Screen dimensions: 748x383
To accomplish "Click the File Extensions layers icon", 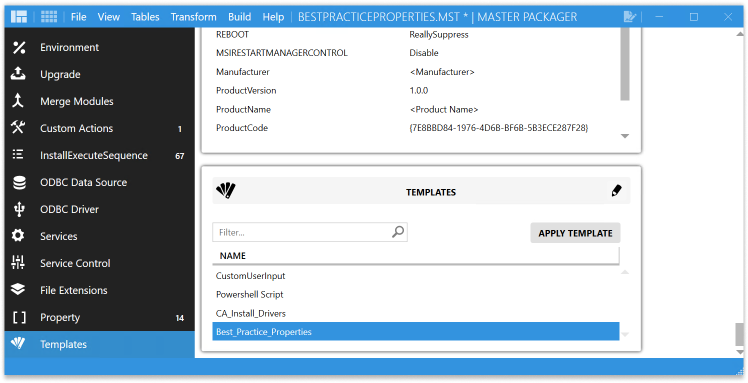I will [x=18, y=290].
